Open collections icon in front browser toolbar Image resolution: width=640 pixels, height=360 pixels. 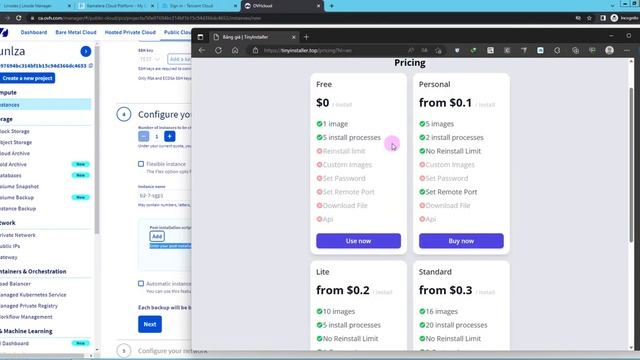tap(576, 50)
